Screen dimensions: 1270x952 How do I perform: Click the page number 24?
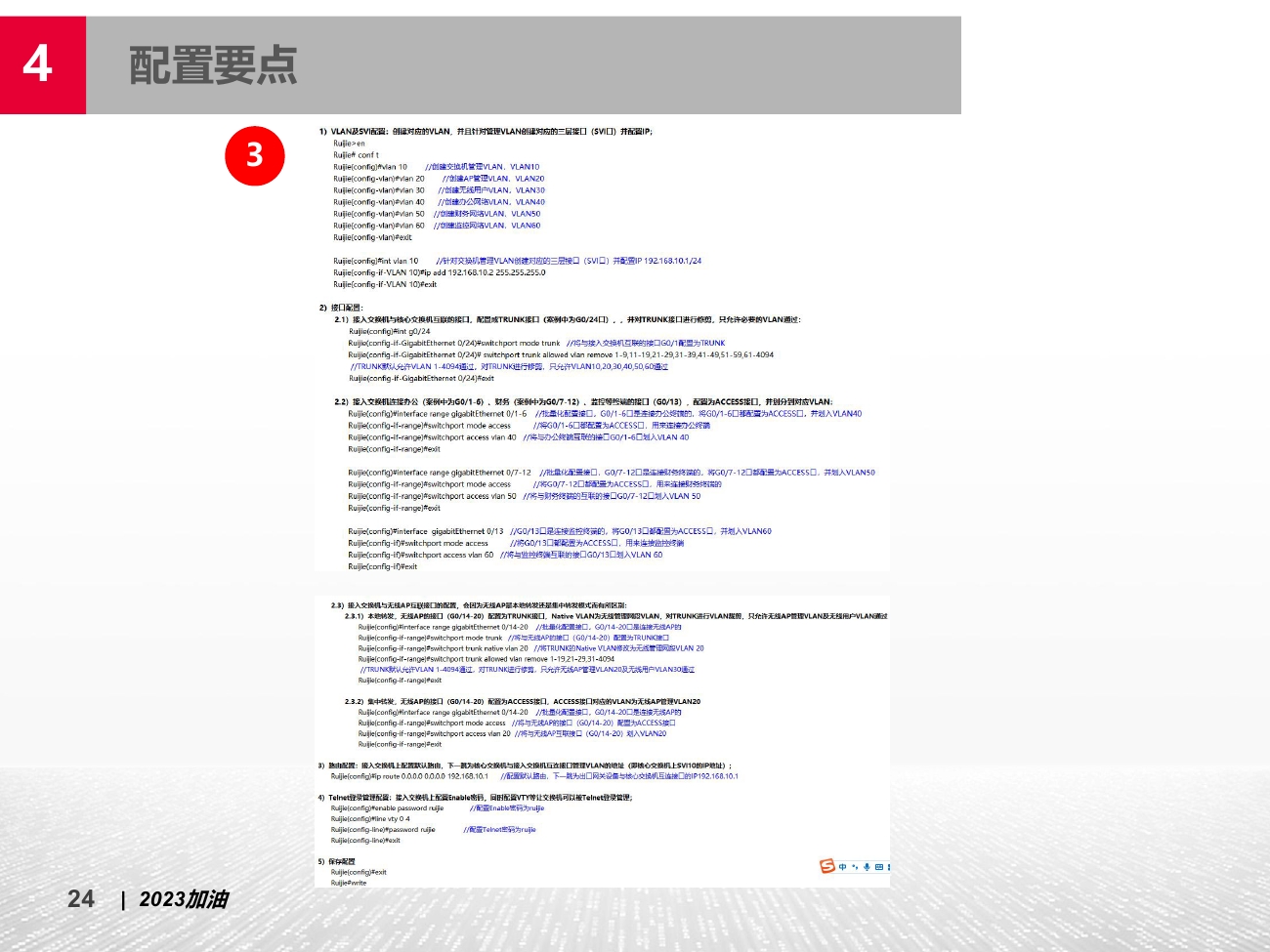point(80,899)
